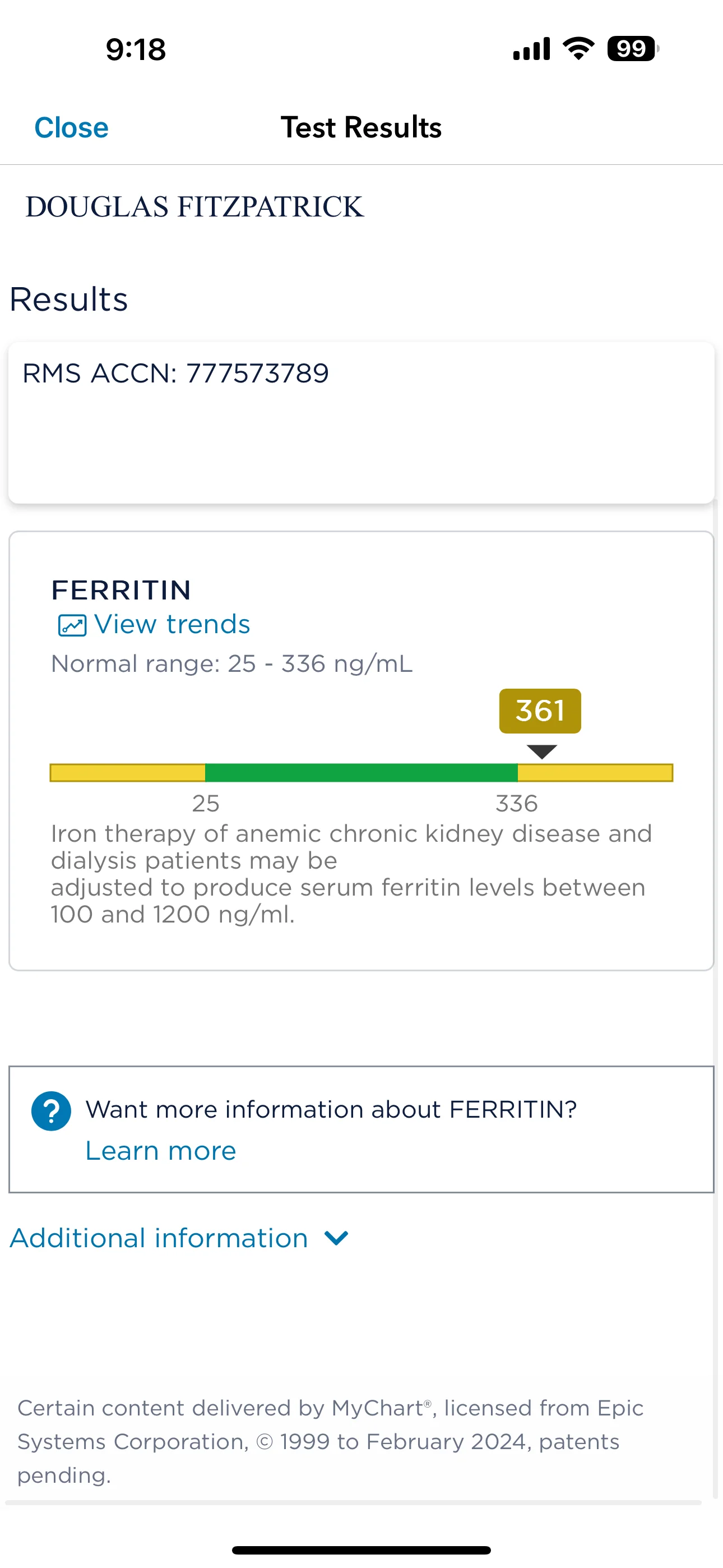The height and width of the screenshot is (1568, 723).
Task: Tap the cellular signal bars icon
Action: (531, 49)
